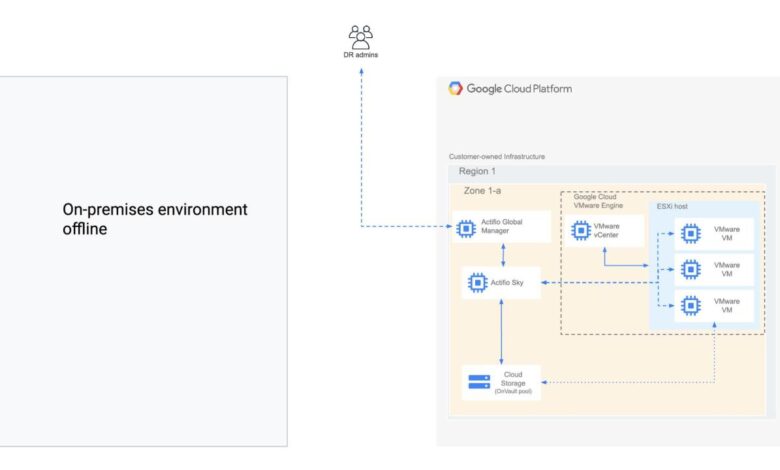Image resolution: width=780 pixels, height=470 pixels.
Task: Click the 'Zone 1-a' label
Action: 482,190
